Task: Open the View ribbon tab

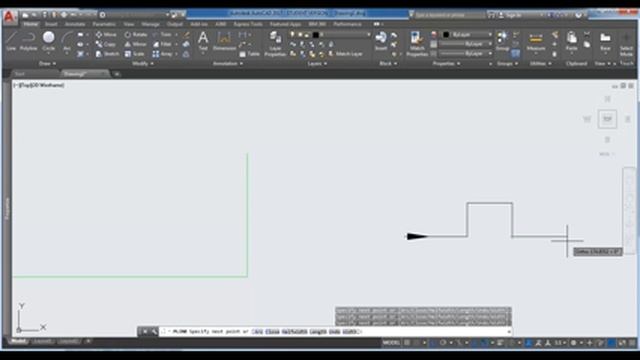Action: pos(129,24)
